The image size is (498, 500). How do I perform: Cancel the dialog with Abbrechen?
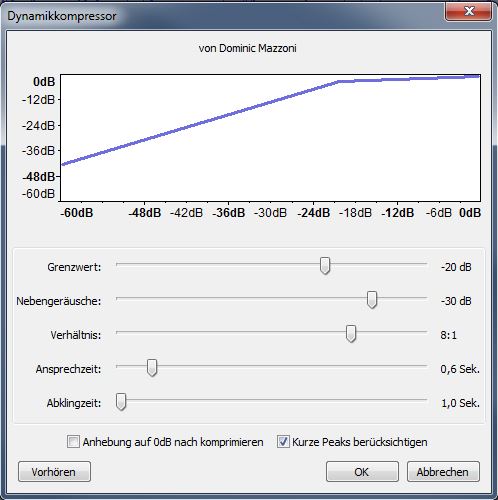[443, 472]
